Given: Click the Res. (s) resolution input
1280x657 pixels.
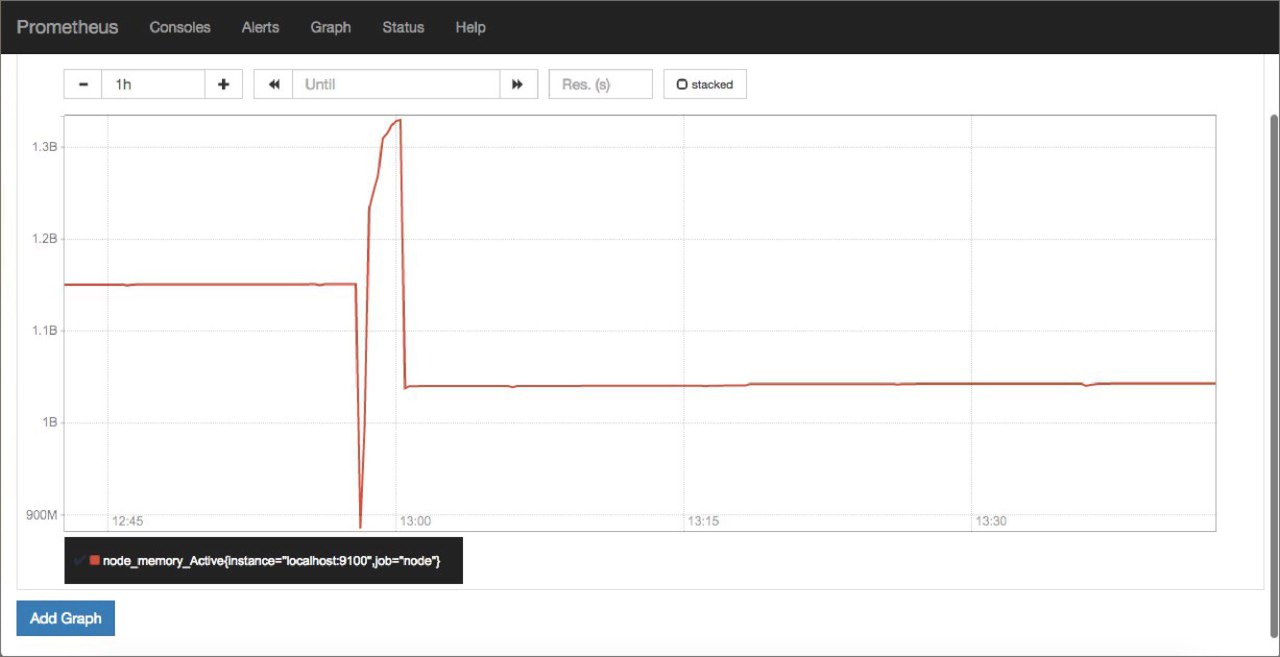Looking at the screenshot, I should (x=600, y=84).
